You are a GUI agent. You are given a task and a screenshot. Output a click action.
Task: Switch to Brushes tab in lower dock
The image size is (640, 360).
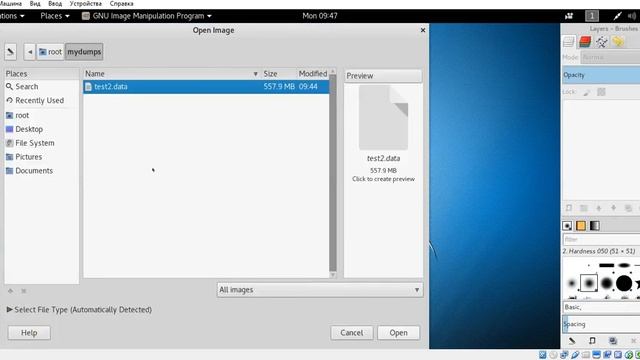pyautogui.click(x=567, y=226)
